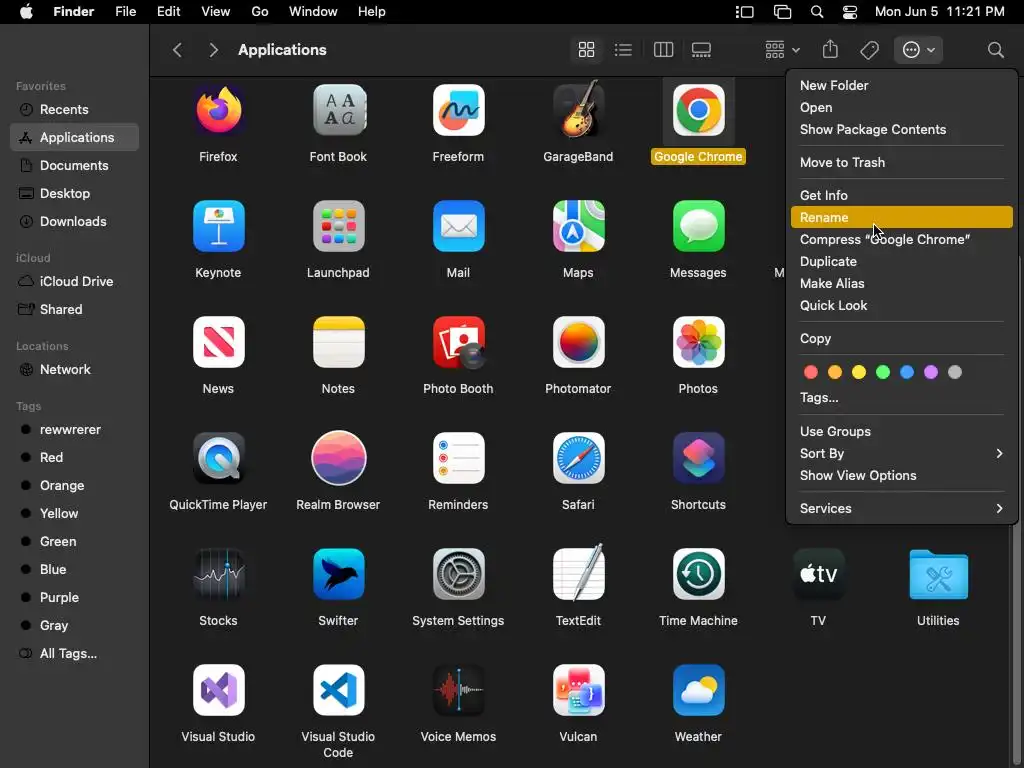Select the News app icon
This screenshot has height=768, width=1024.
[x=218, y=342]
